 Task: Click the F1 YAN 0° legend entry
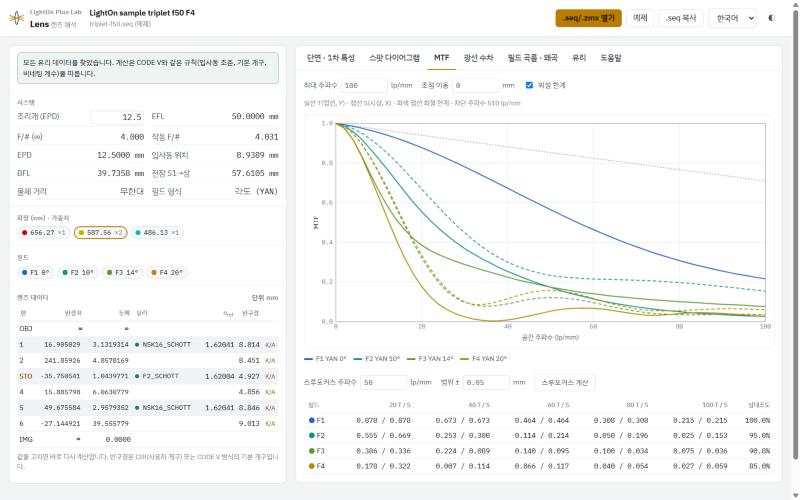(x=325, y=359)
